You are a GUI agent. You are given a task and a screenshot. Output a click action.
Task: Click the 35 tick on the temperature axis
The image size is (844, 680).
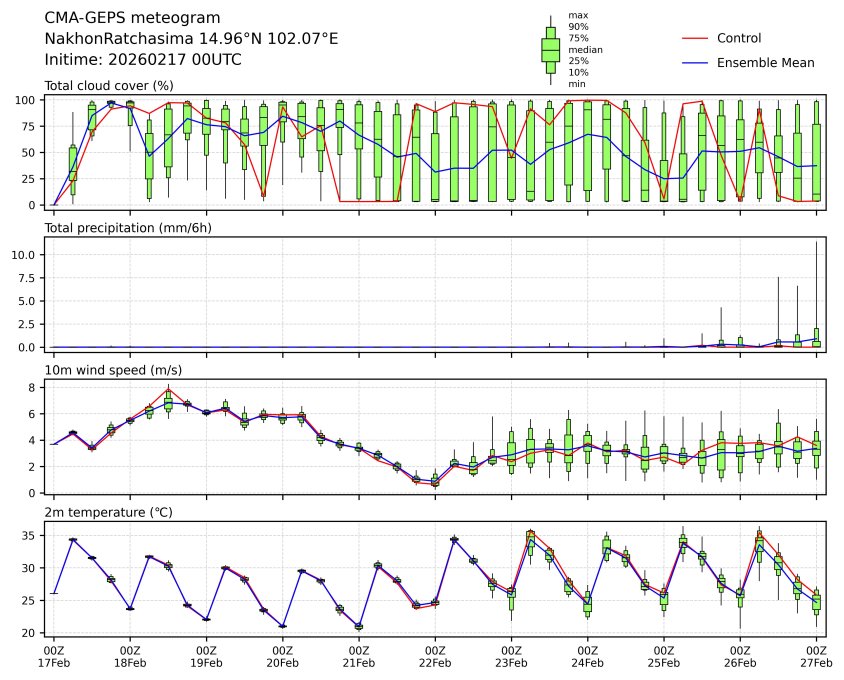pos(32,536)
